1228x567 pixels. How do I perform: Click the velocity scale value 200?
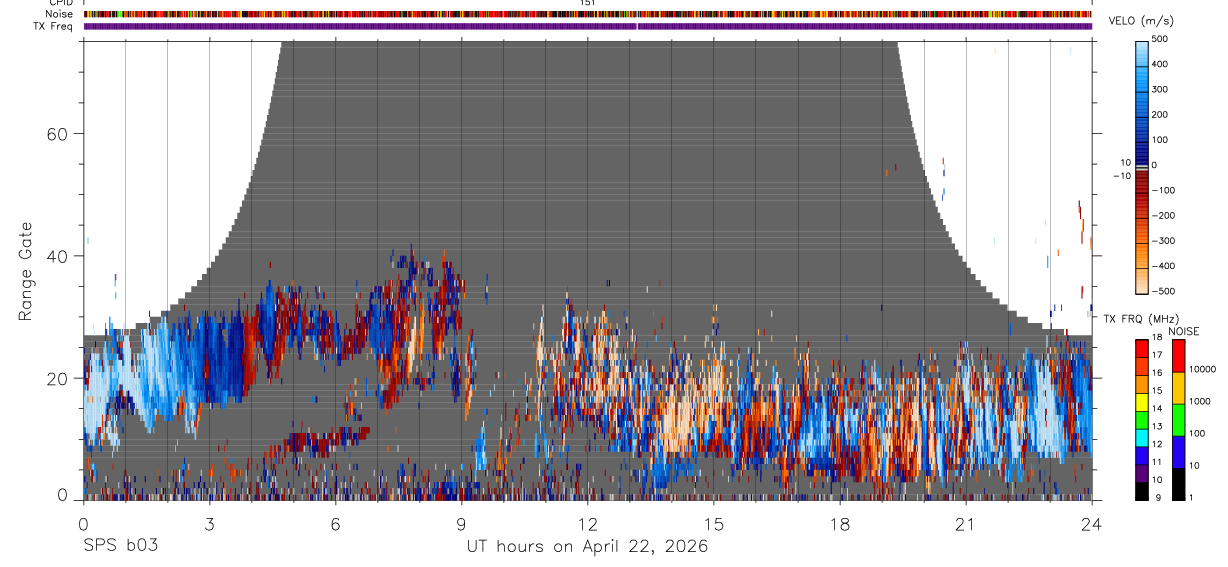(x=1160, y=115)
